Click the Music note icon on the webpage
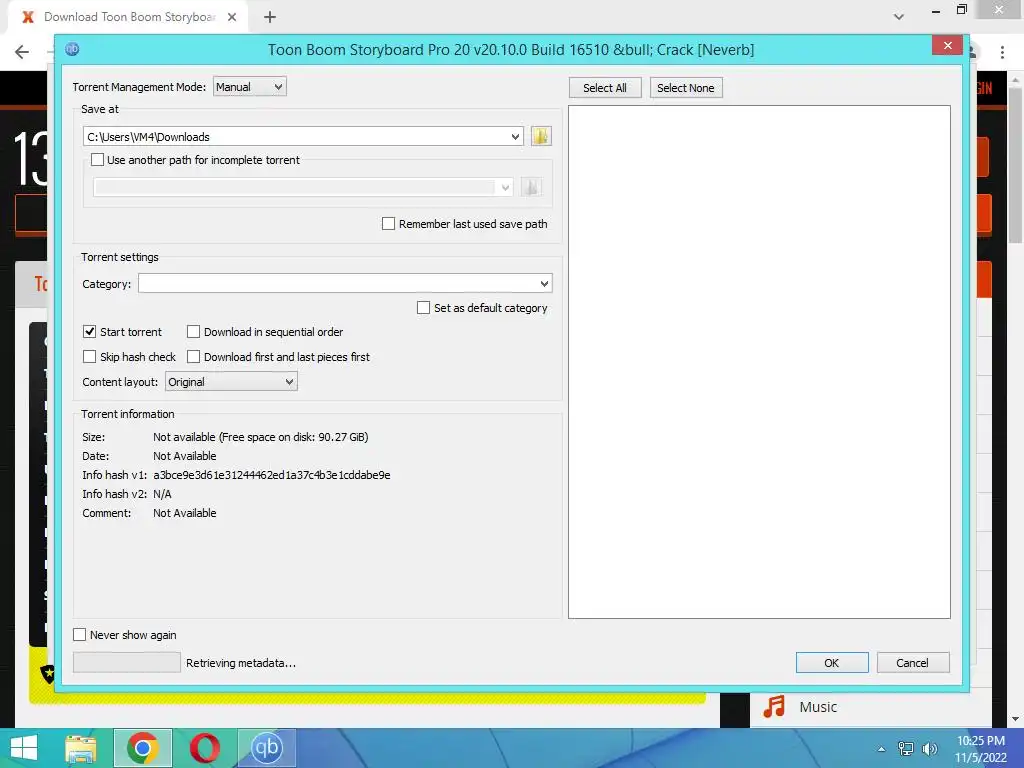Viewport: 1024px width, 768px height. [x=774, y=707]
